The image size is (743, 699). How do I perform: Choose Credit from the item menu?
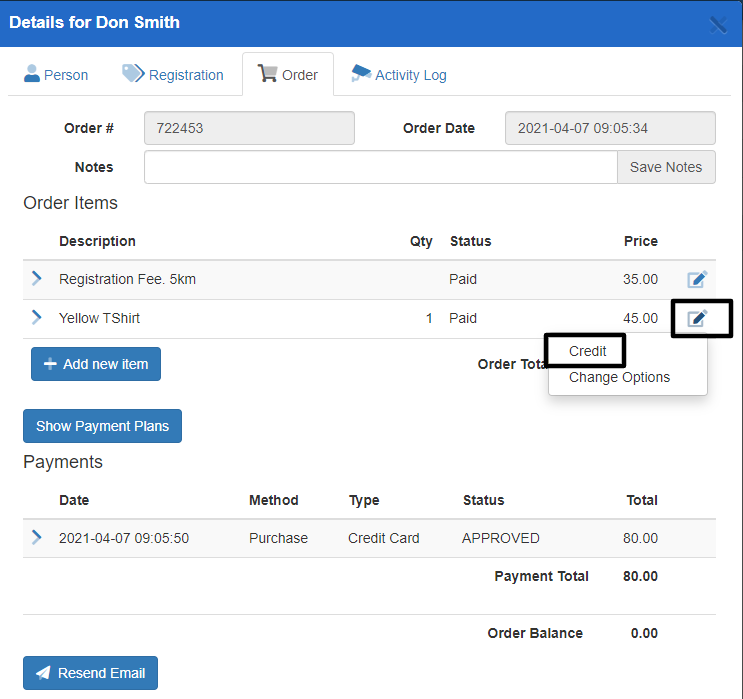[x=588, y=351]
